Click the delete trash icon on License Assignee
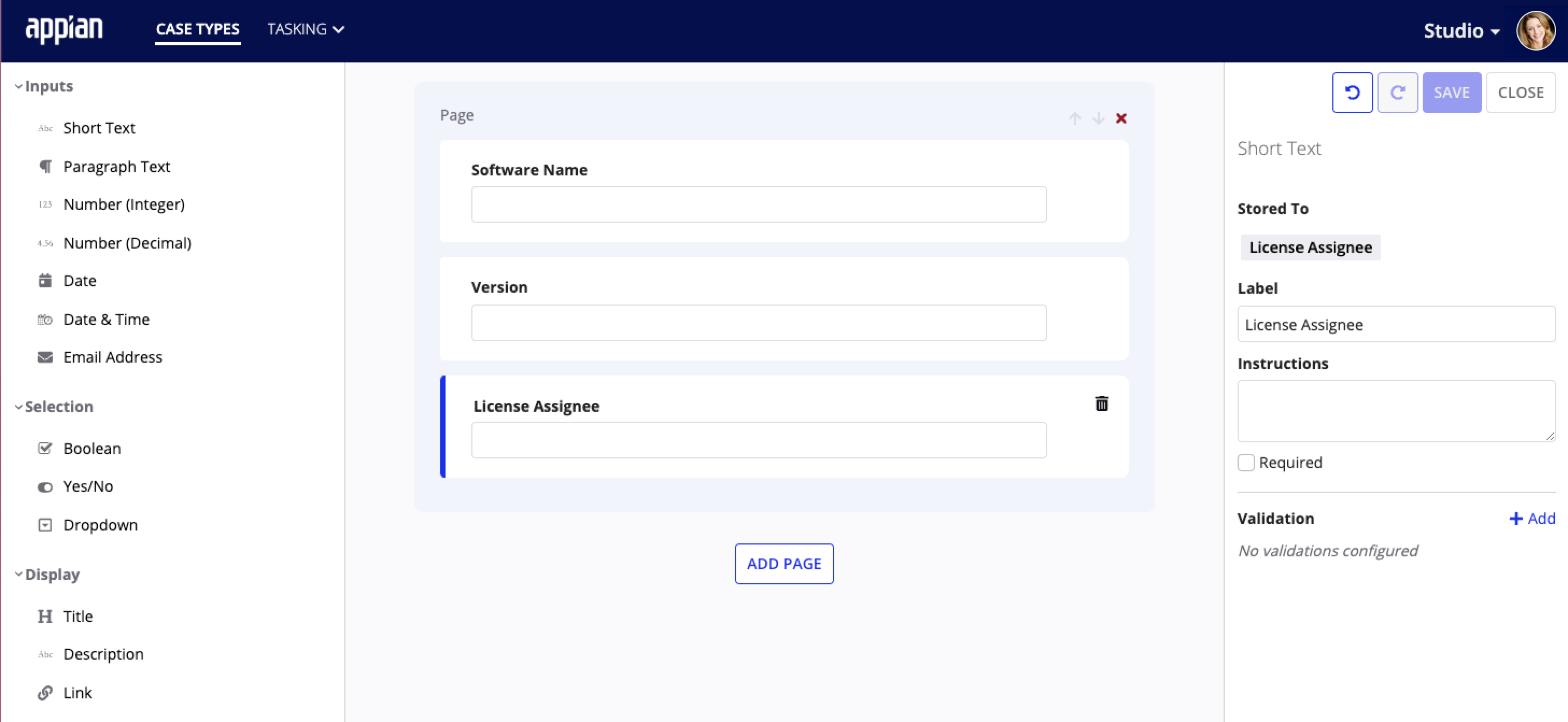The image size is (1568, 722). [1100, 404]
